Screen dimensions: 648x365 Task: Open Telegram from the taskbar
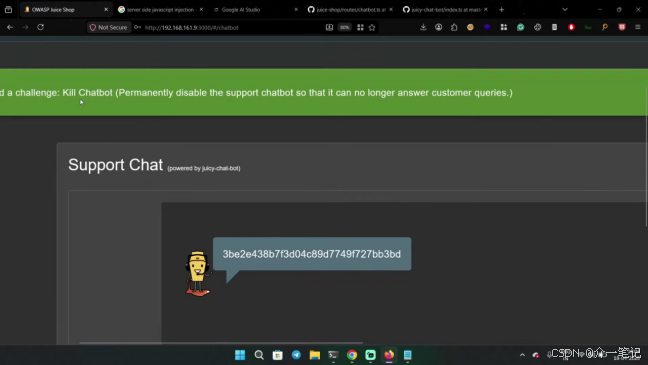click(x=296, y=355)
